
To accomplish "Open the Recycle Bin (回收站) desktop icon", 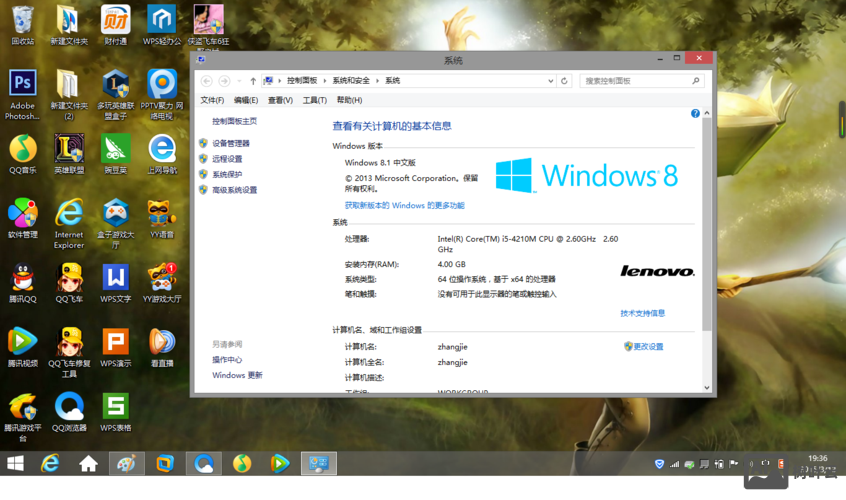I will coord(23,24).
